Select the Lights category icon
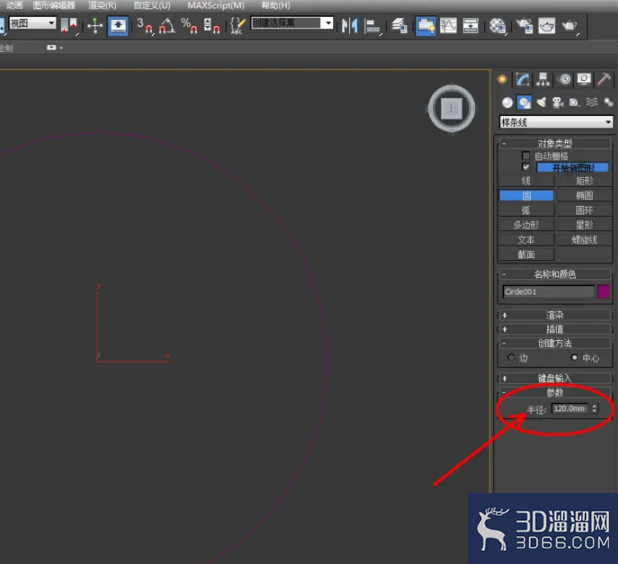 tap(541, 102)
